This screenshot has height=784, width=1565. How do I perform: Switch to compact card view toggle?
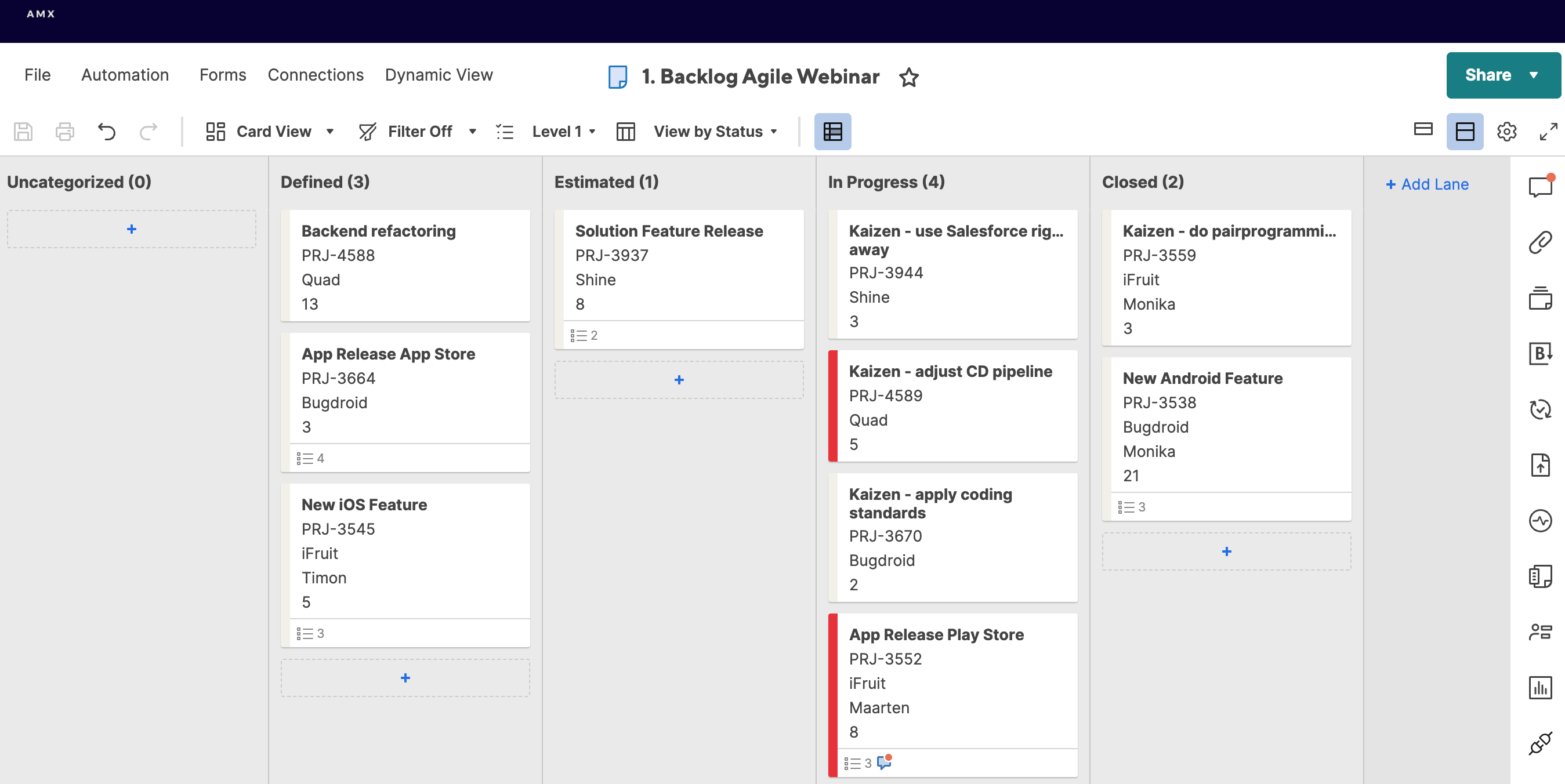(x=1423, y=129)
